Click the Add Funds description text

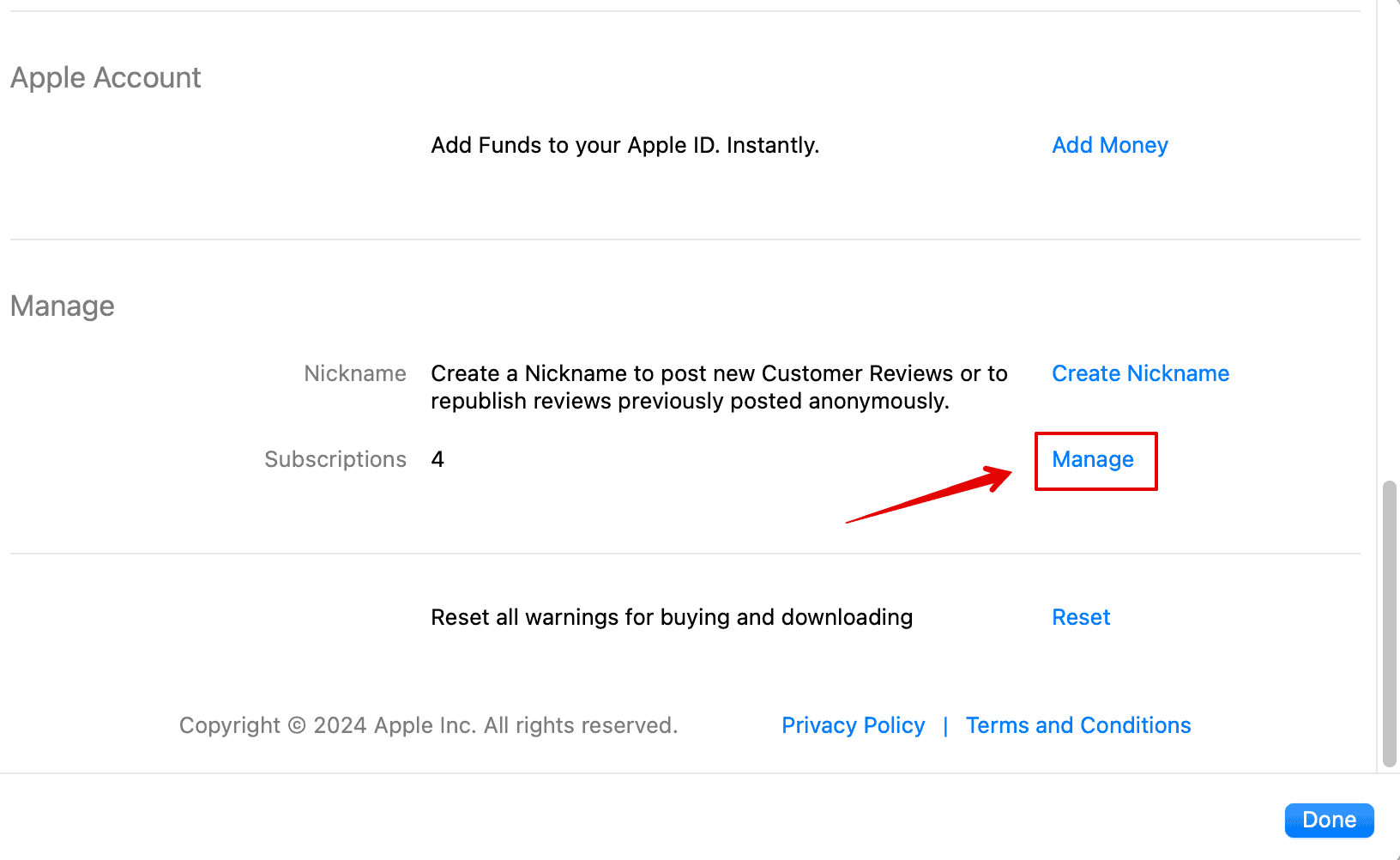[625, 145]
